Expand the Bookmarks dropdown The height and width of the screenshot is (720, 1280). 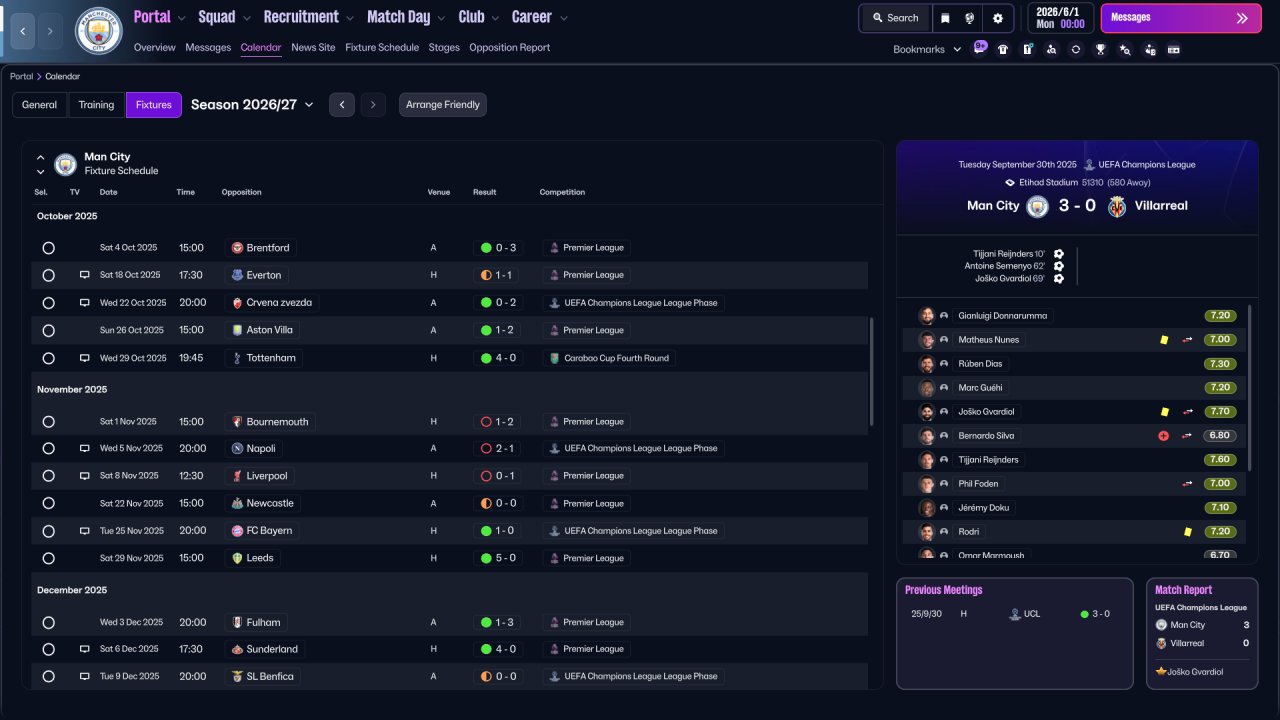pyautogui.click(x=927, y=49)
